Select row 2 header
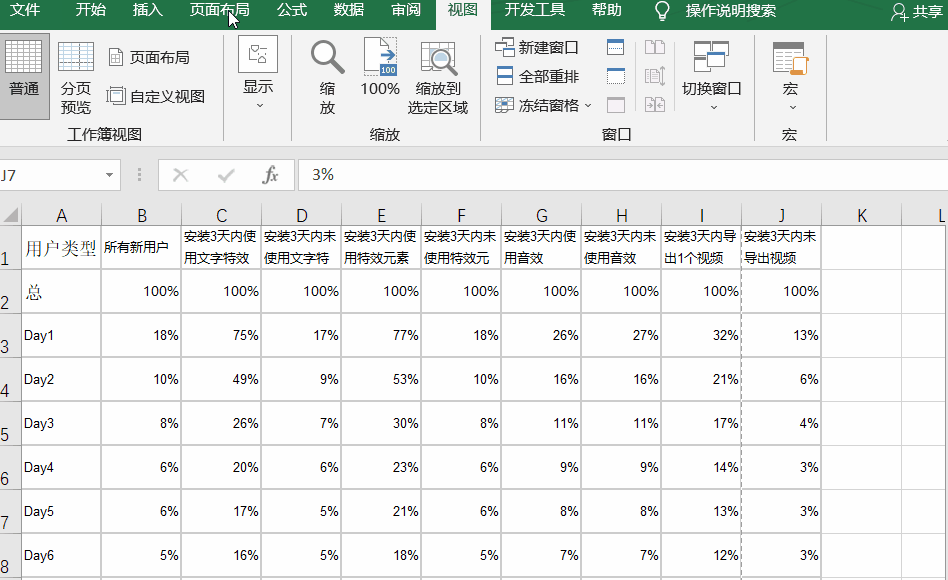948x580 pixels. (10, 292)
